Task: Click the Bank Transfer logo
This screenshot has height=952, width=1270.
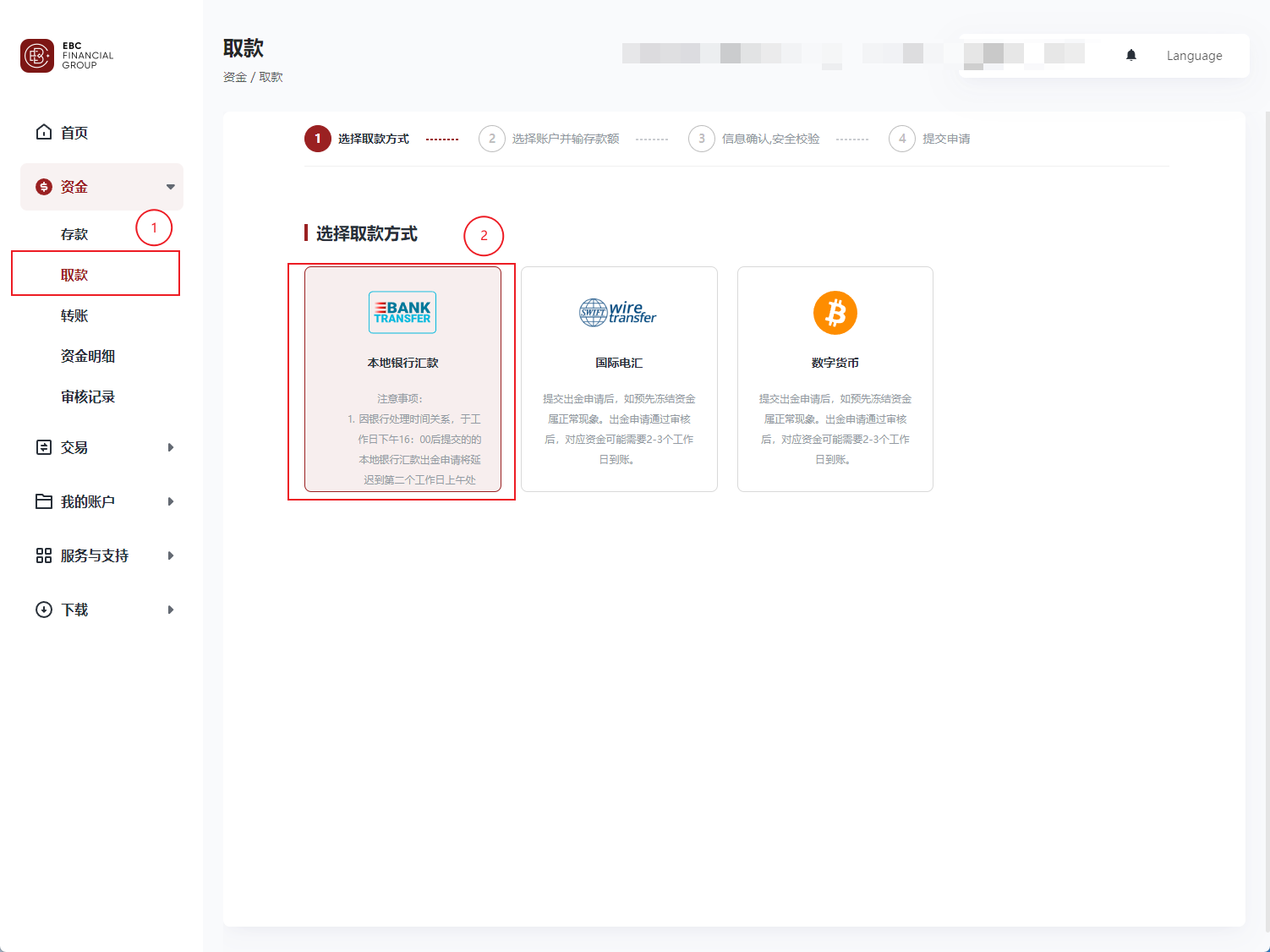Action: pyautogui.click(x=402, y=312)
